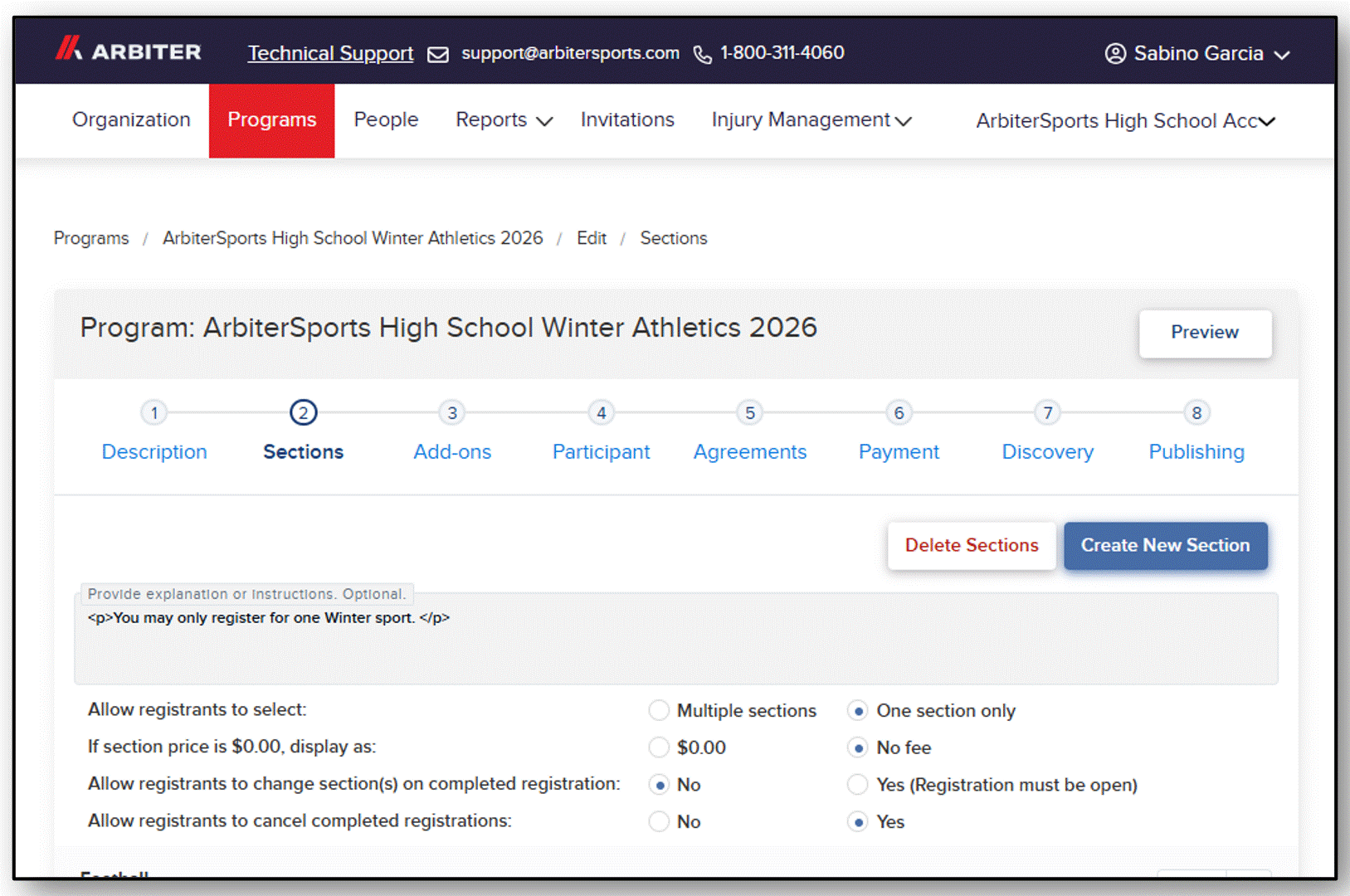1350x896 pixels.
Task: Go to step 7 circle, Discovery
Action: (x=1048, y=412)
